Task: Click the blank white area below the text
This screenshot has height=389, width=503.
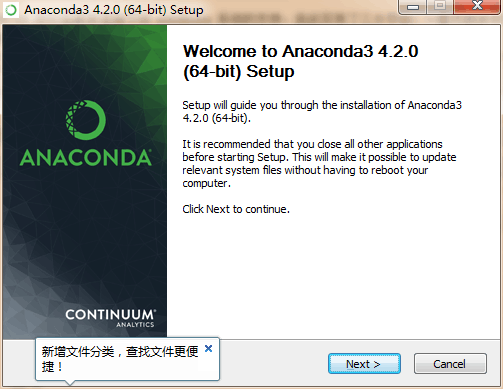Action: point(333,277)
